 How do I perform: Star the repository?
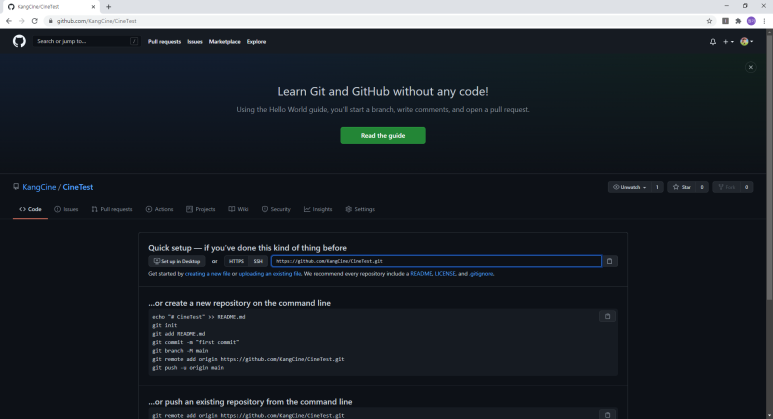tap(682, 187)
